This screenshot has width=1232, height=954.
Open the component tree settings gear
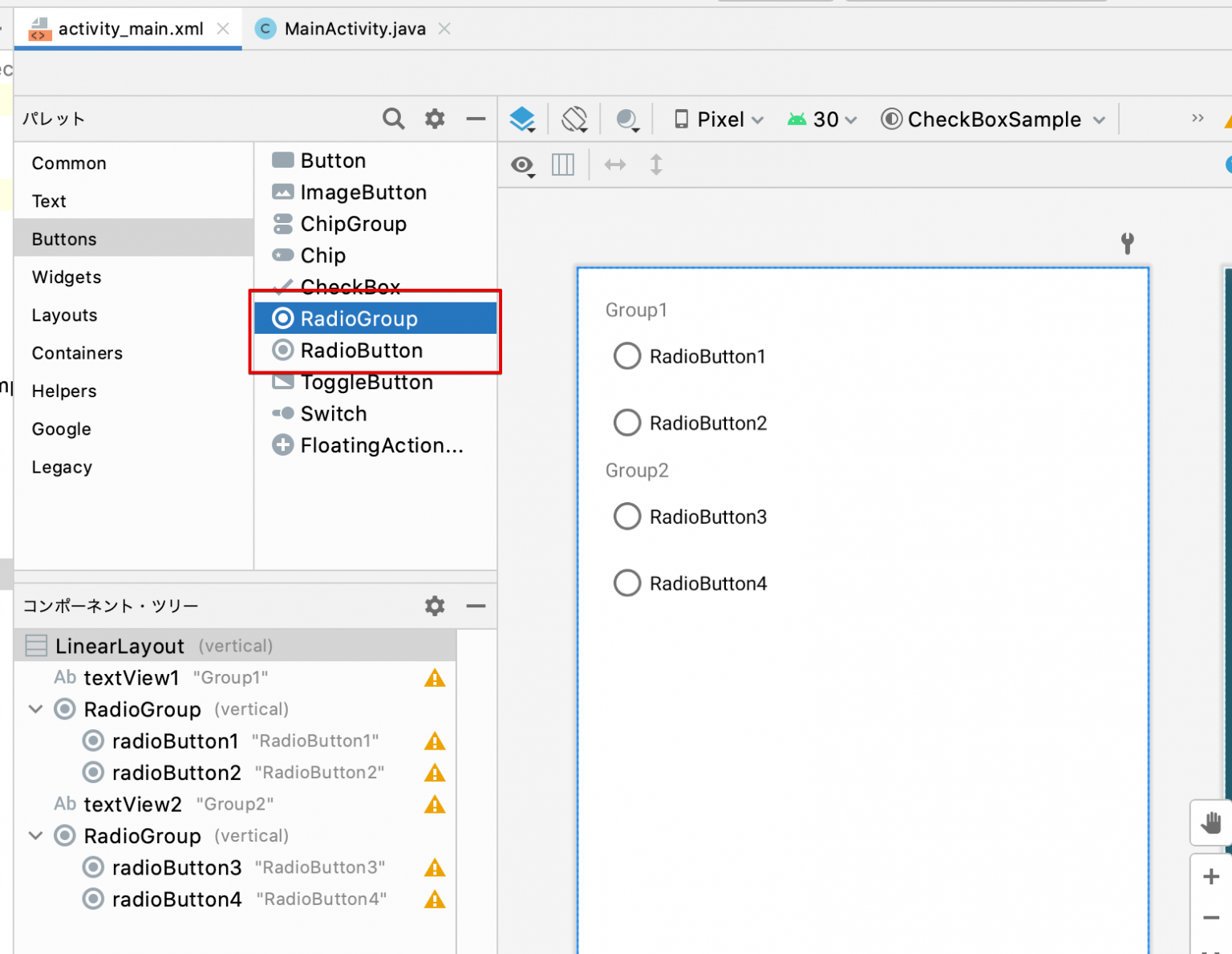tap(435, 606)
